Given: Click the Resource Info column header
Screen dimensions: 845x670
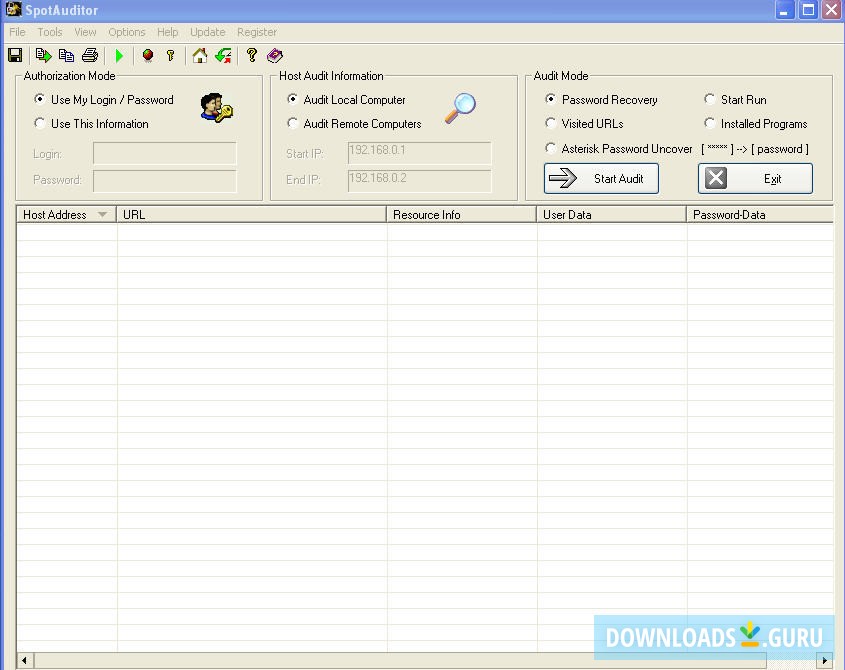Looking at the screenshot, I should coord(462,215).
